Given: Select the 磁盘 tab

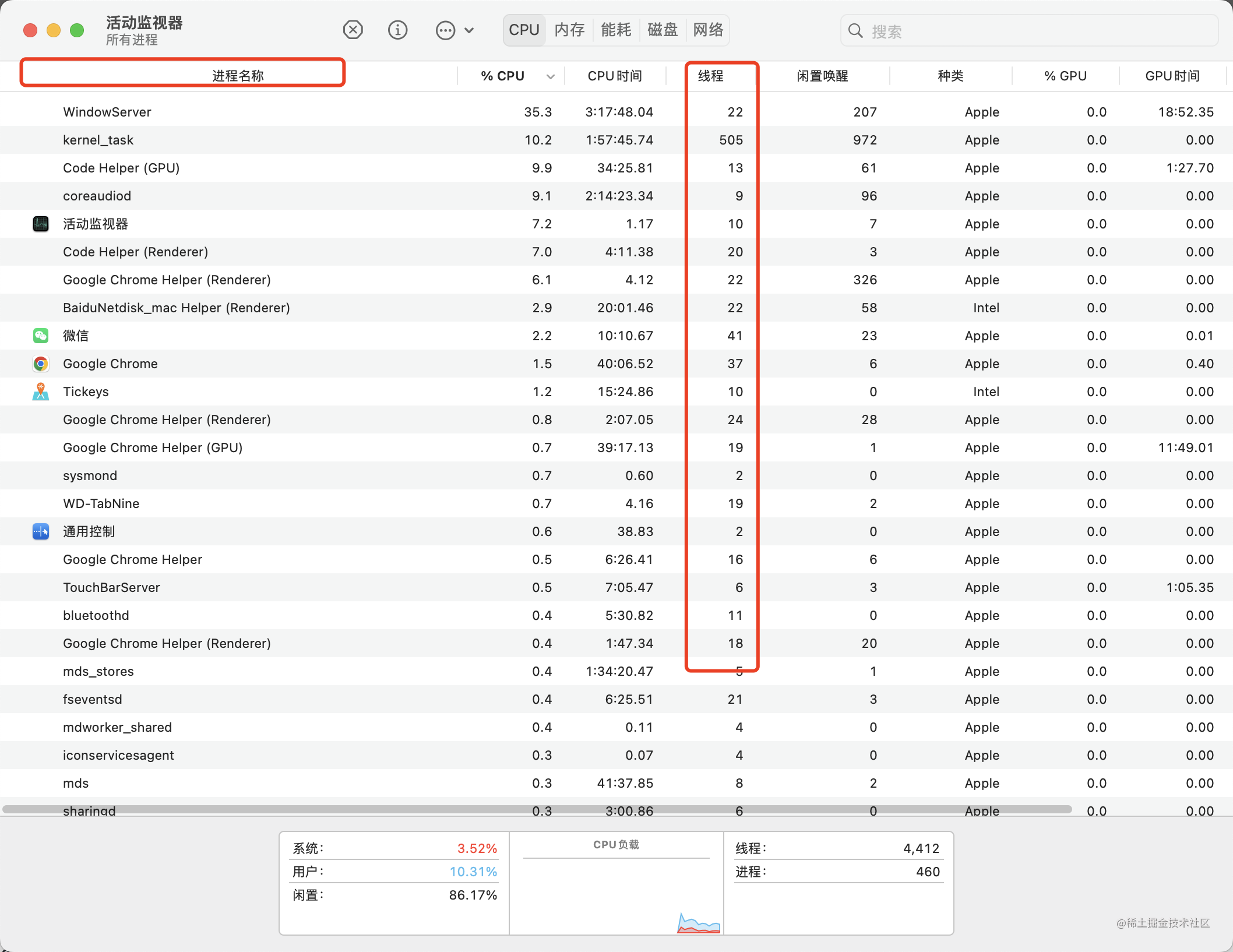Looking at the screenshot, I should point(663,30).
